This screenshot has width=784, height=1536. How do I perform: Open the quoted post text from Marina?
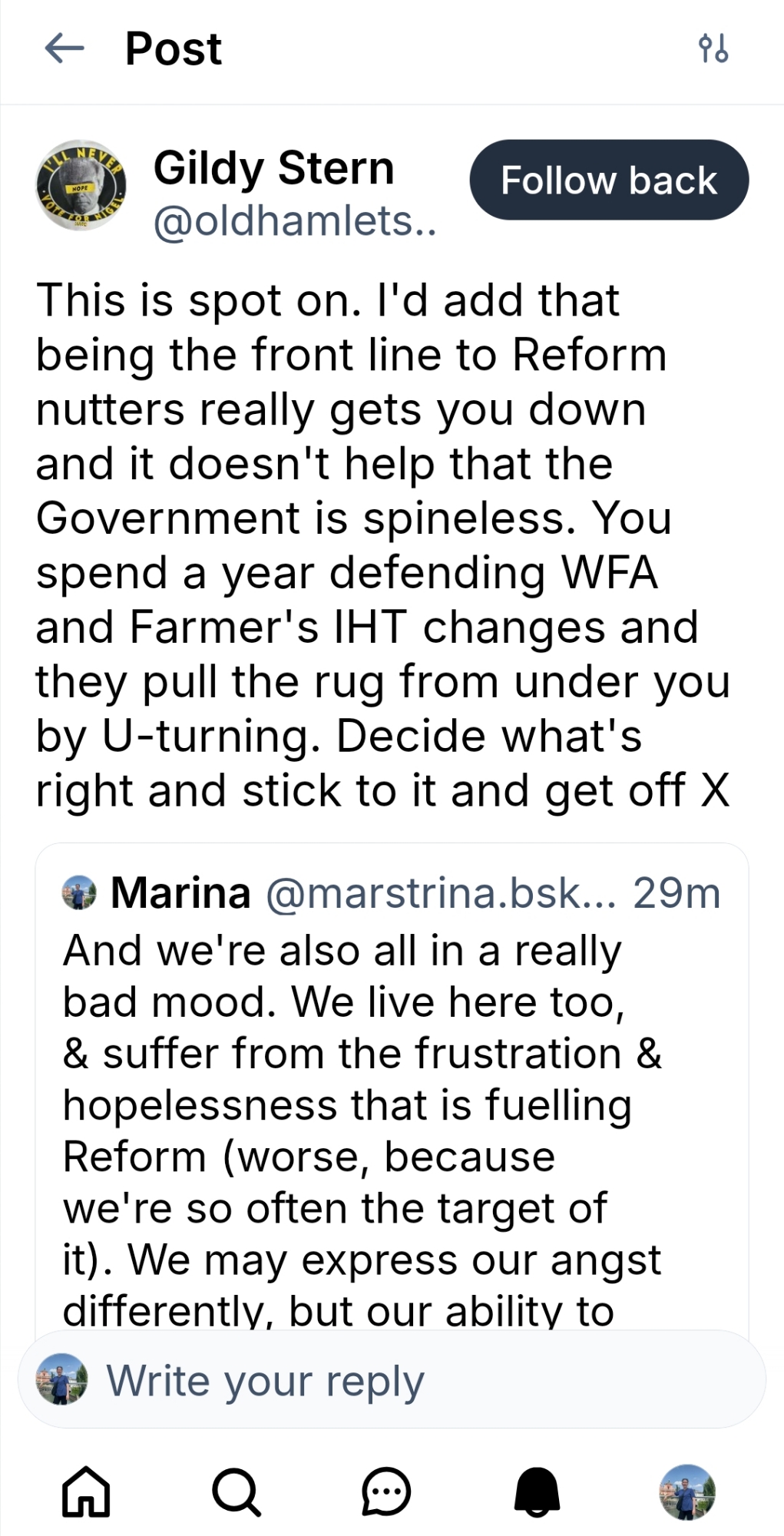click(x=361, y=1106)
